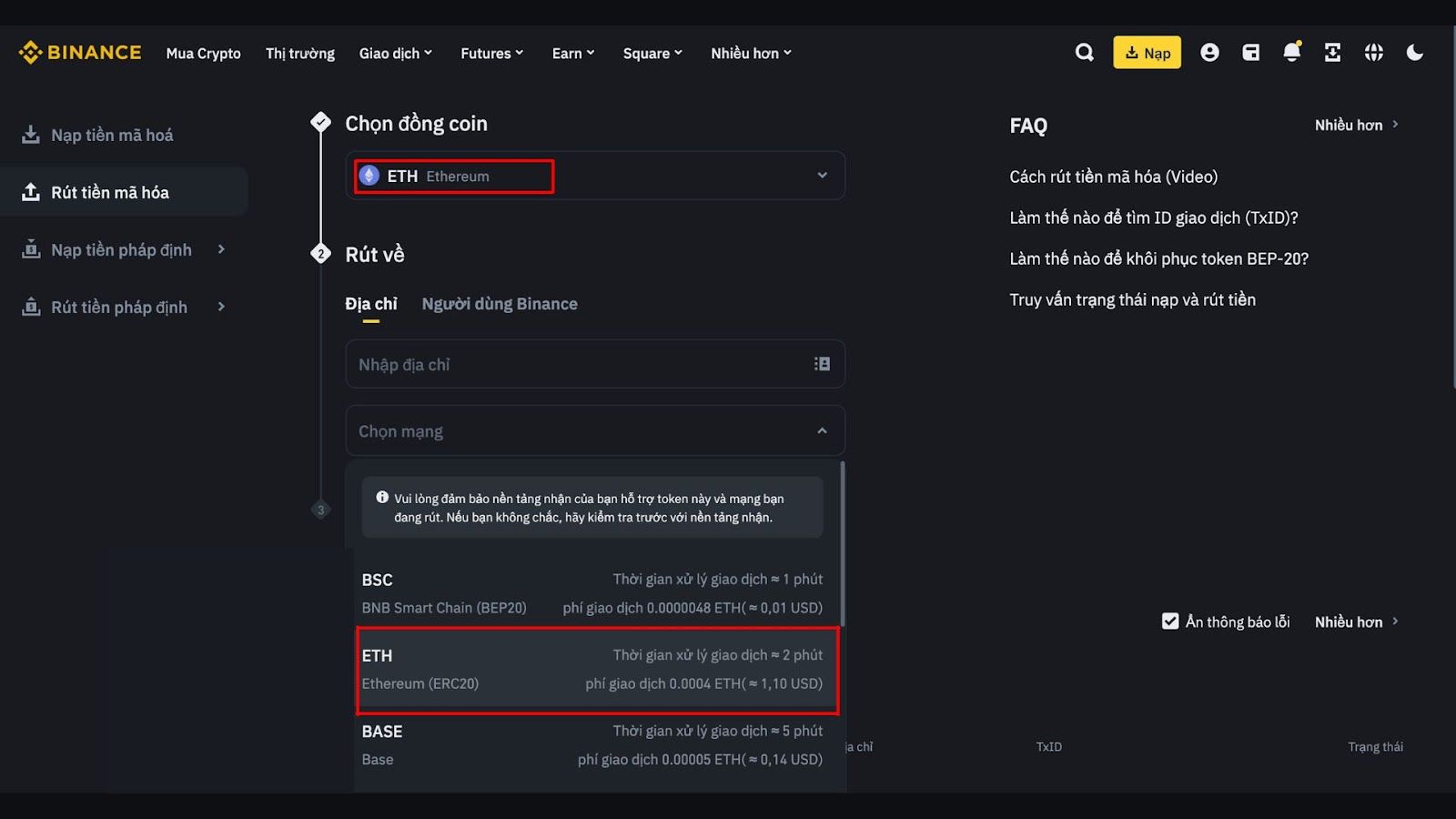
Task: Expand chevron next to Rút tiền pháp định
Action: coord(221,307)
